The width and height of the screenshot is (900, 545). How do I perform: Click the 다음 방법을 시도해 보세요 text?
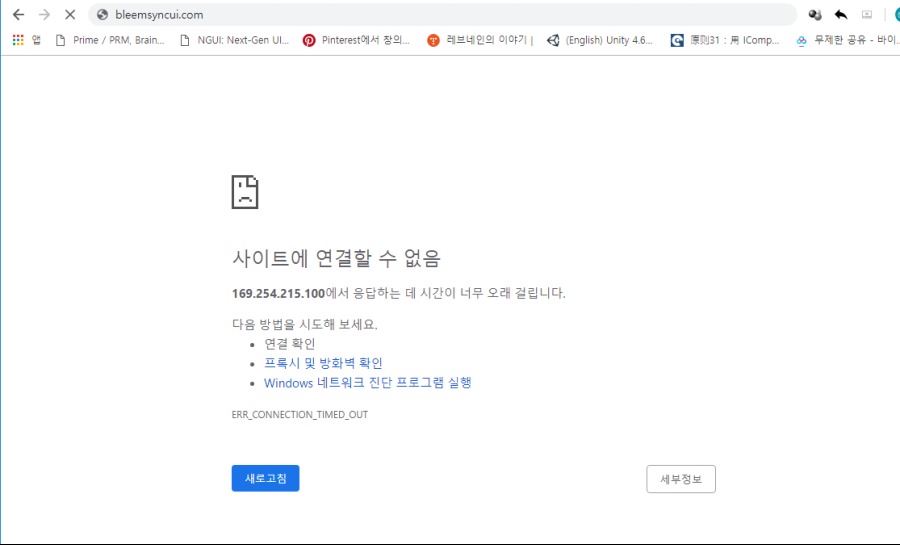(305, 324)
